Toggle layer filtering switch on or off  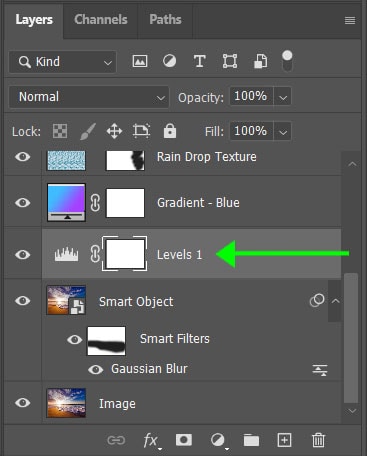(287, 61)
